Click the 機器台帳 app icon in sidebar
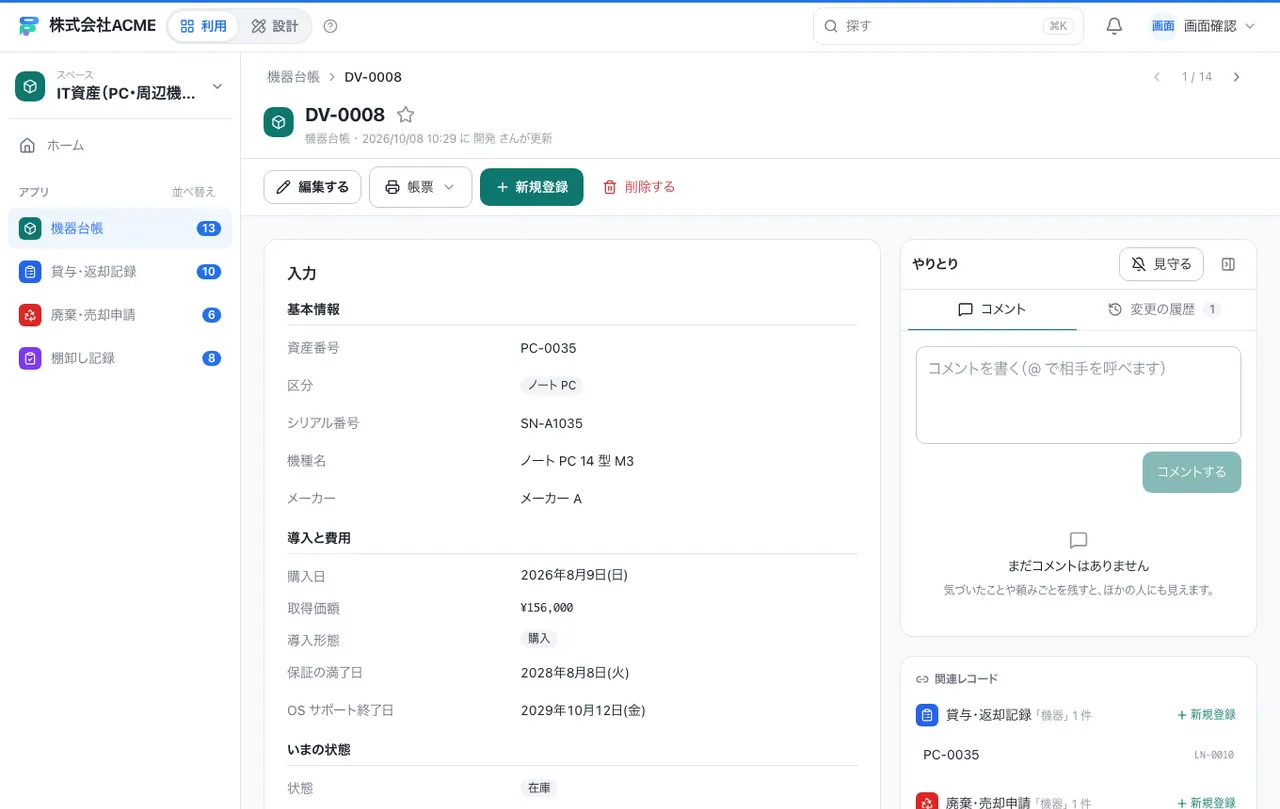Image resolution: width=1280 pixels, height=809 pixels. pos(30,228)
